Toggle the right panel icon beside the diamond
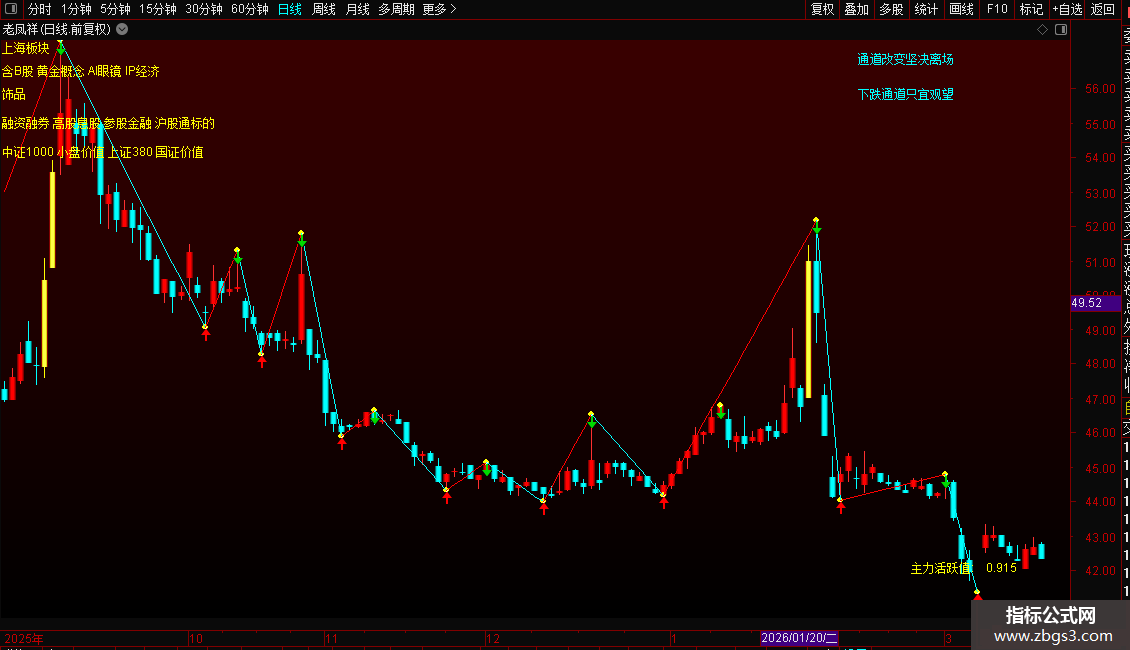This screenshot has width=1130, height=650. coord(1061,30)
